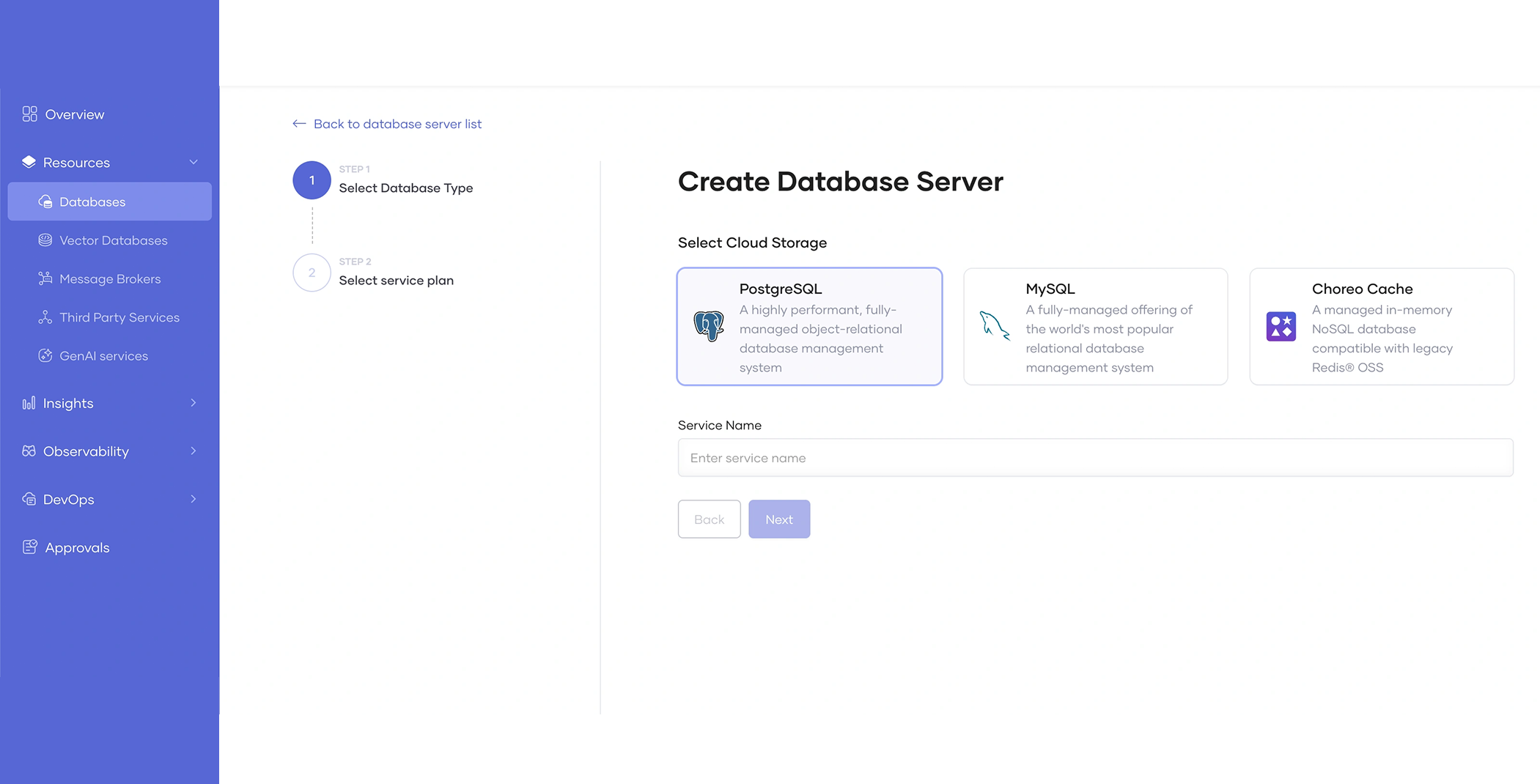Select the PostgreSQL database type card

click(x=809, y=327)
